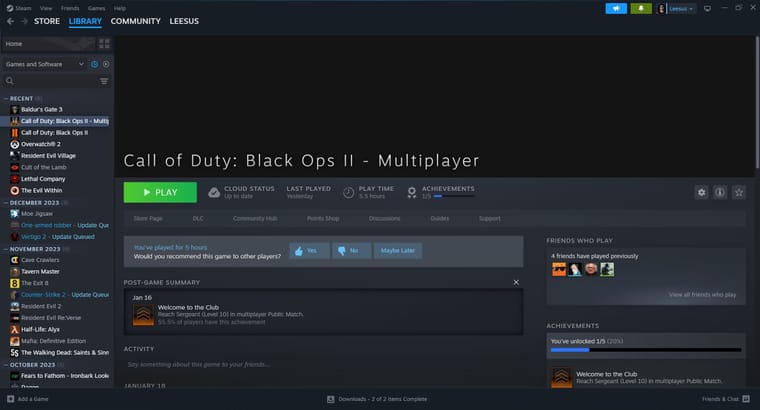Click the play time clock icon
Screen dimensions: 760x410
[348, 192]
